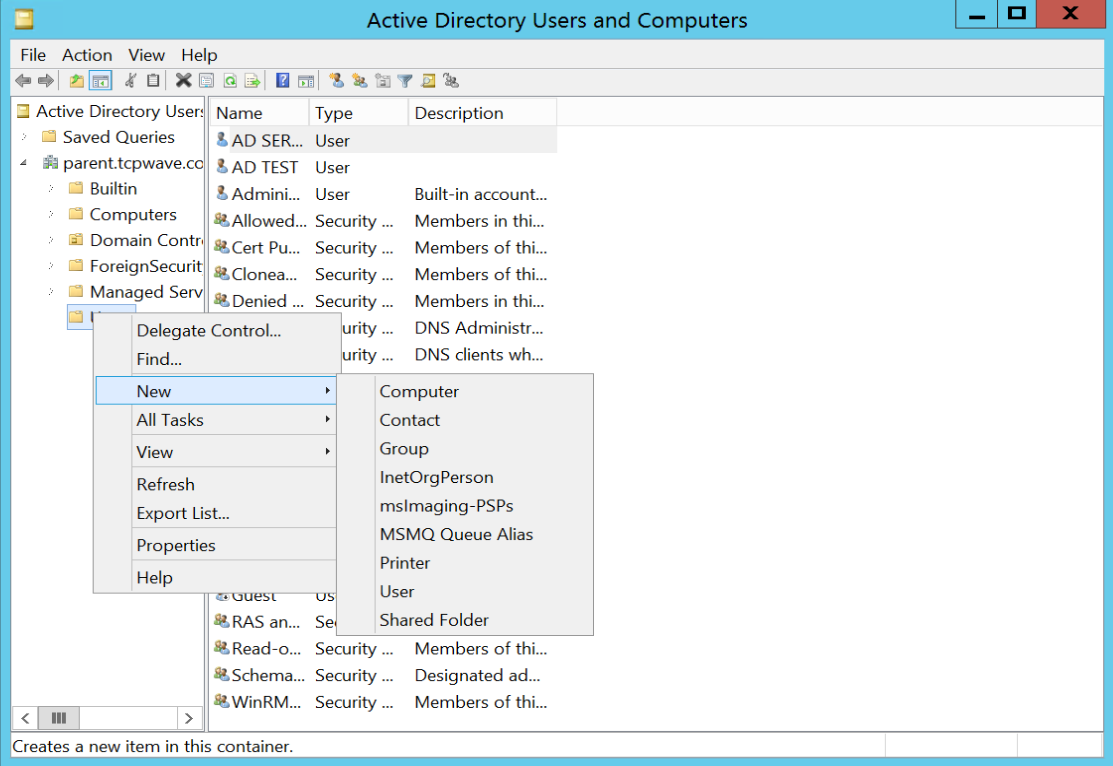Click the domain icon for parent.tcpwave
Screen dimensions: 1113x766
click(50, 163)
